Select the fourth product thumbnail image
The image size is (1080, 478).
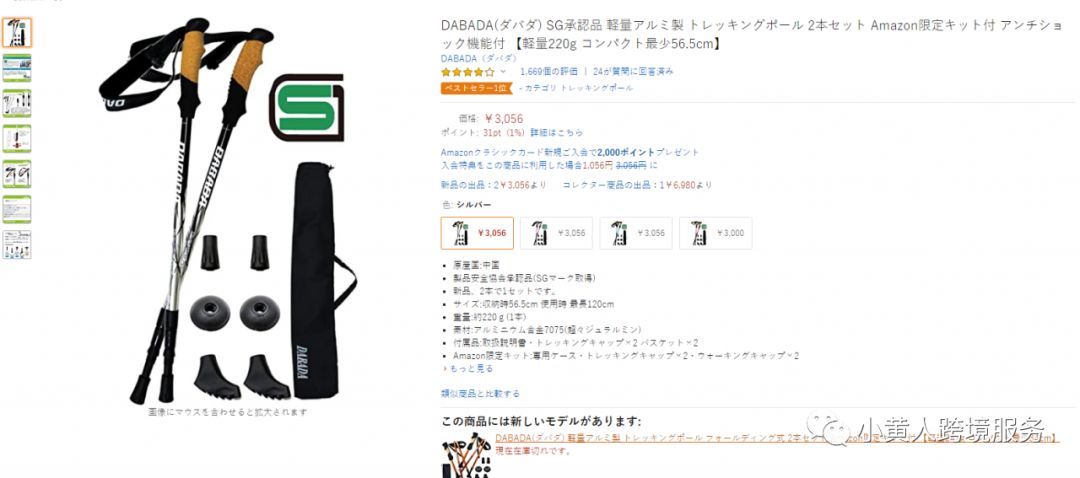click(17, 138)
